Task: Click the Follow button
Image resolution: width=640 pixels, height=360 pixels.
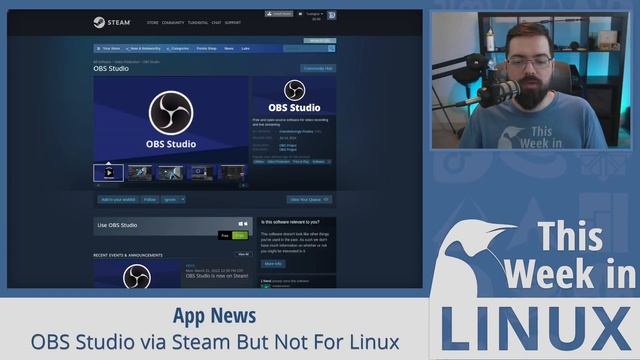Action: tap(149, 200)
